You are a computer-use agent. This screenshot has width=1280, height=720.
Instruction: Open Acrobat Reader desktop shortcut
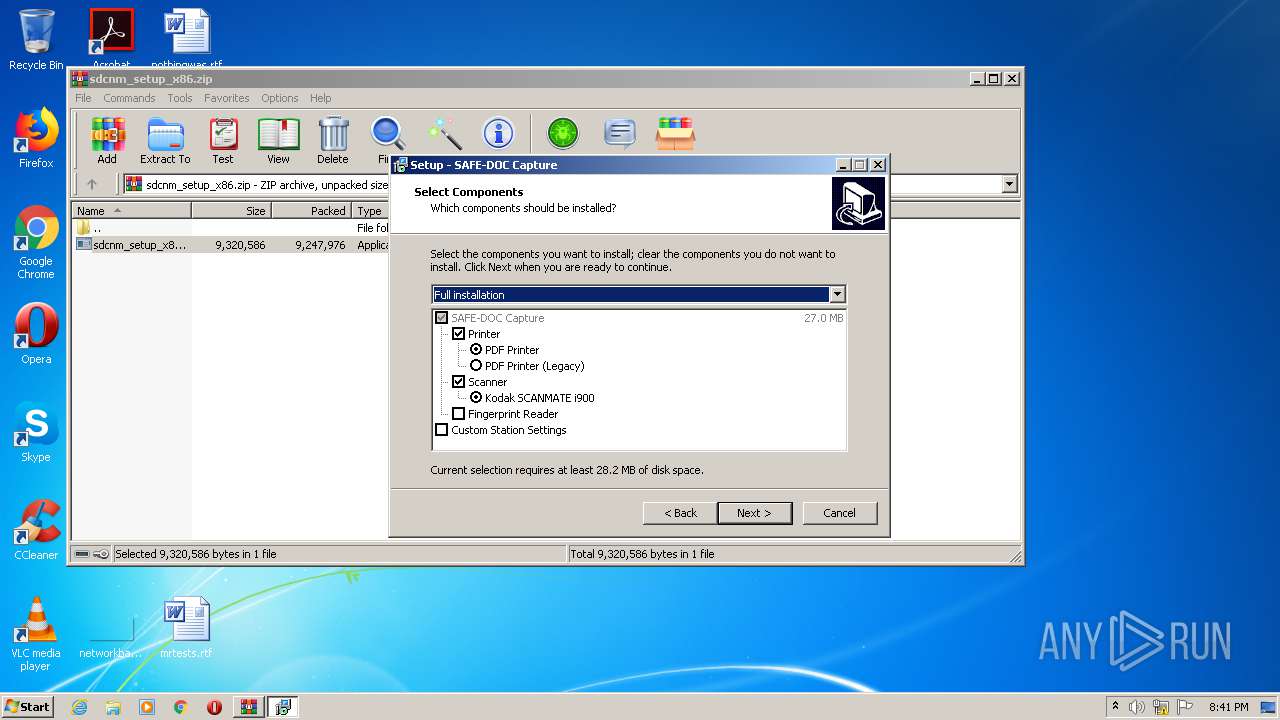coord(111,38)
